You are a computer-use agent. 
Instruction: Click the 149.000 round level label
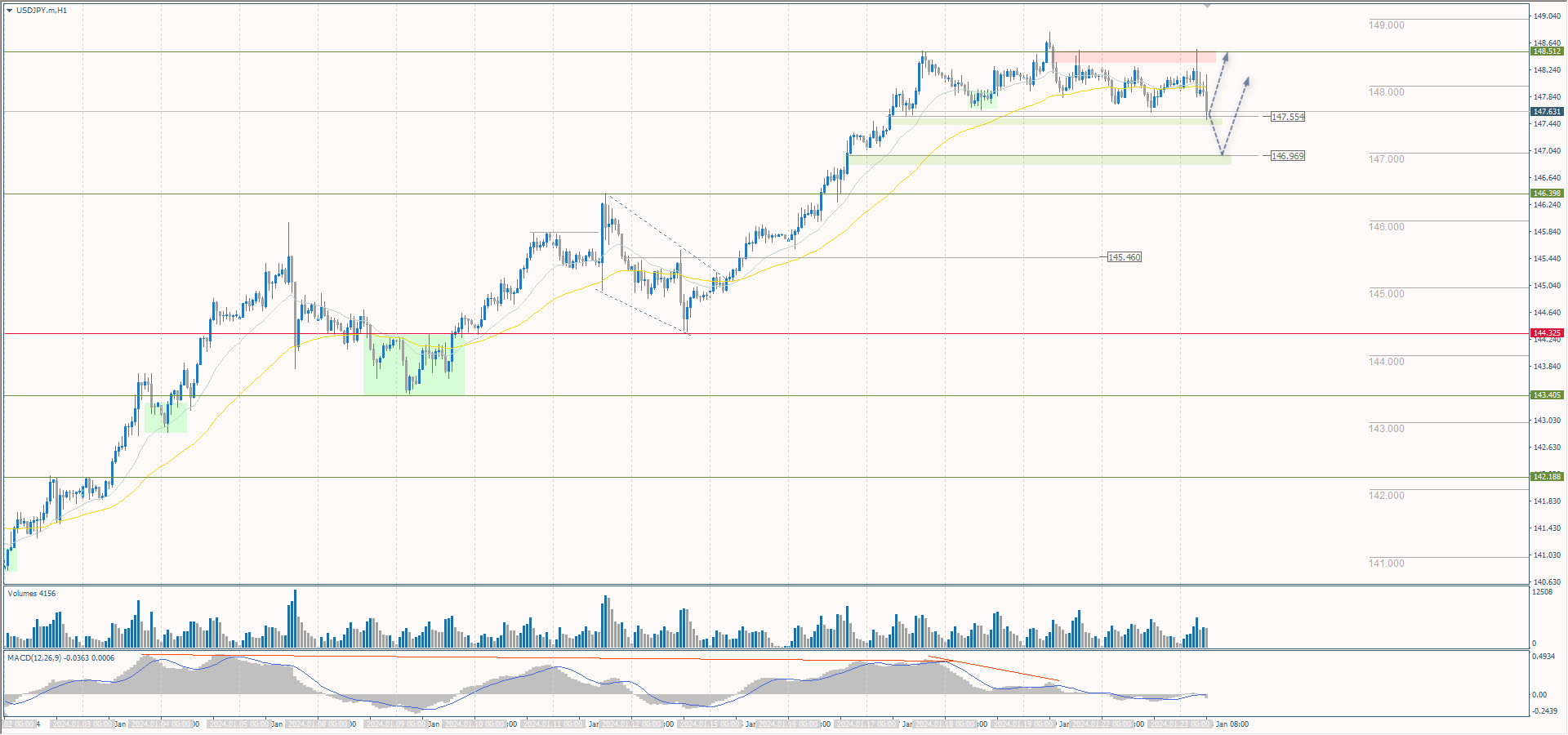pos(1387,25)
